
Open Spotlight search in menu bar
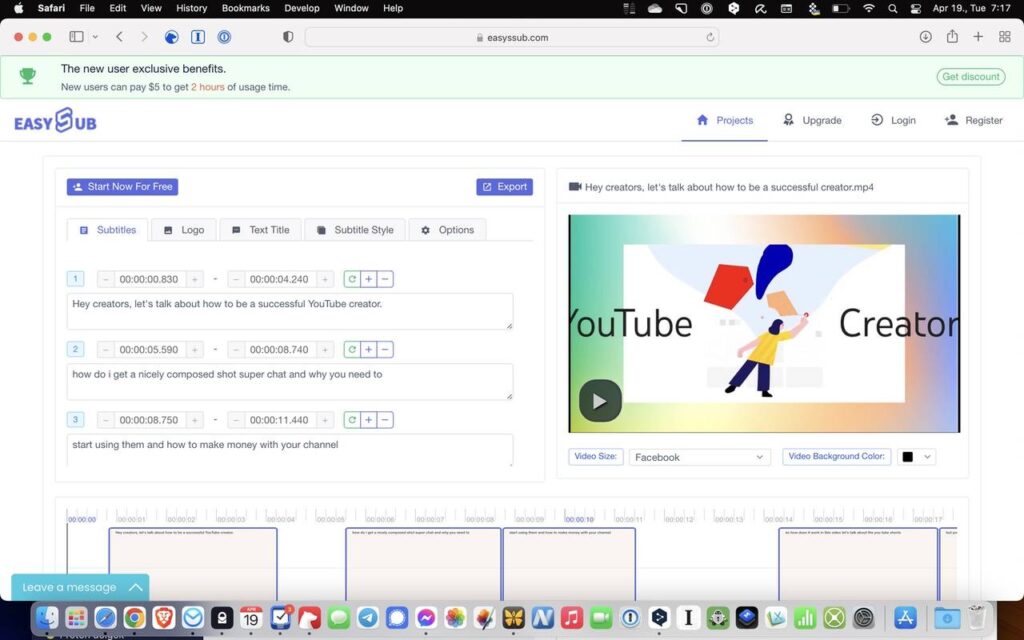tap(892, 8)
